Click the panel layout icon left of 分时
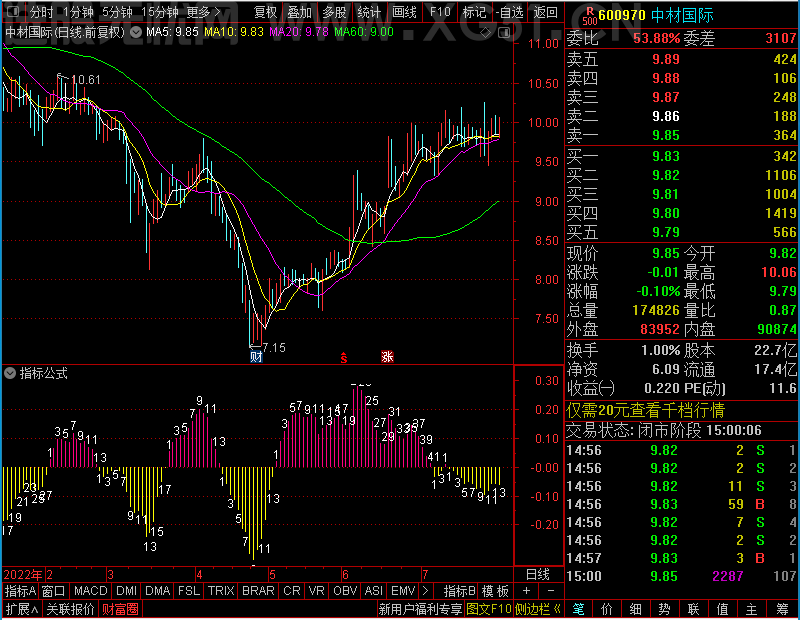The width and height of the screenshot is (800, 620). (x=13, y=11)
